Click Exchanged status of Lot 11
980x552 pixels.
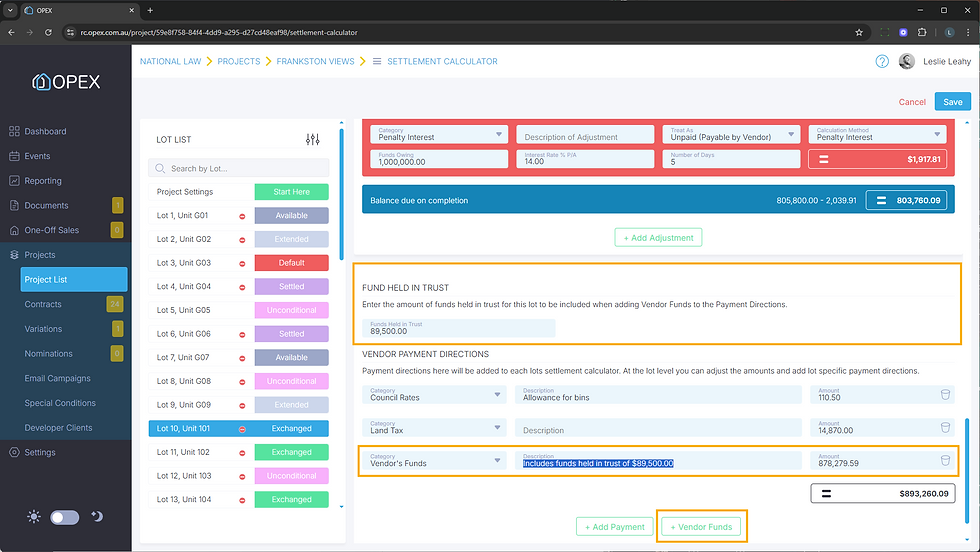point(291,452)
